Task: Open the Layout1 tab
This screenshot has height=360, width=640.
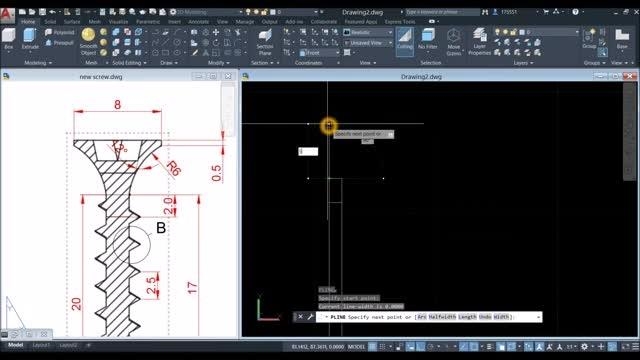Action: coord(41,345)
